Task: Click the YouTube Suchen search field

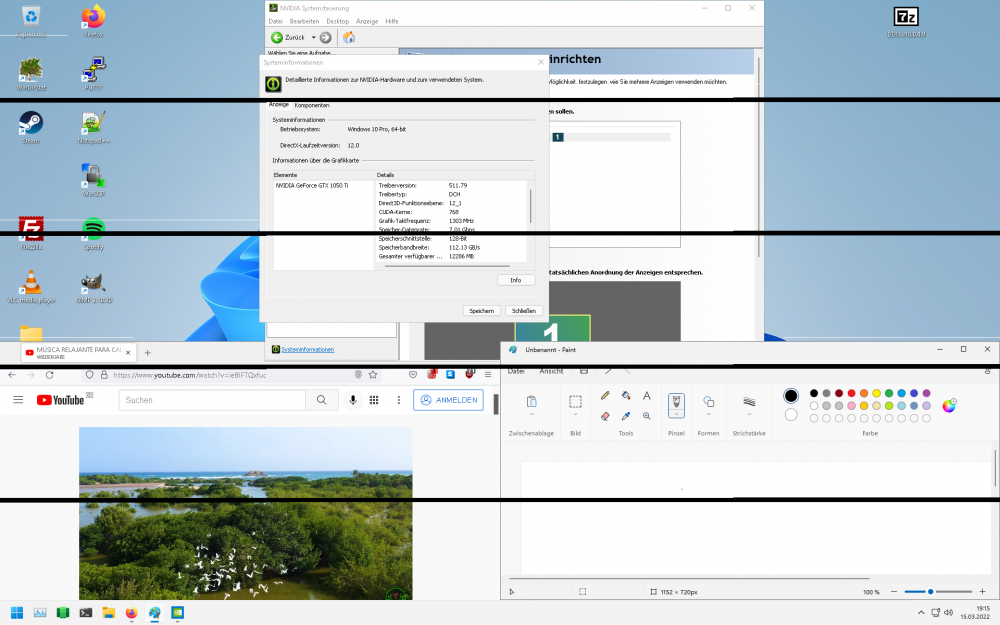Action: (x=212, y=400)
